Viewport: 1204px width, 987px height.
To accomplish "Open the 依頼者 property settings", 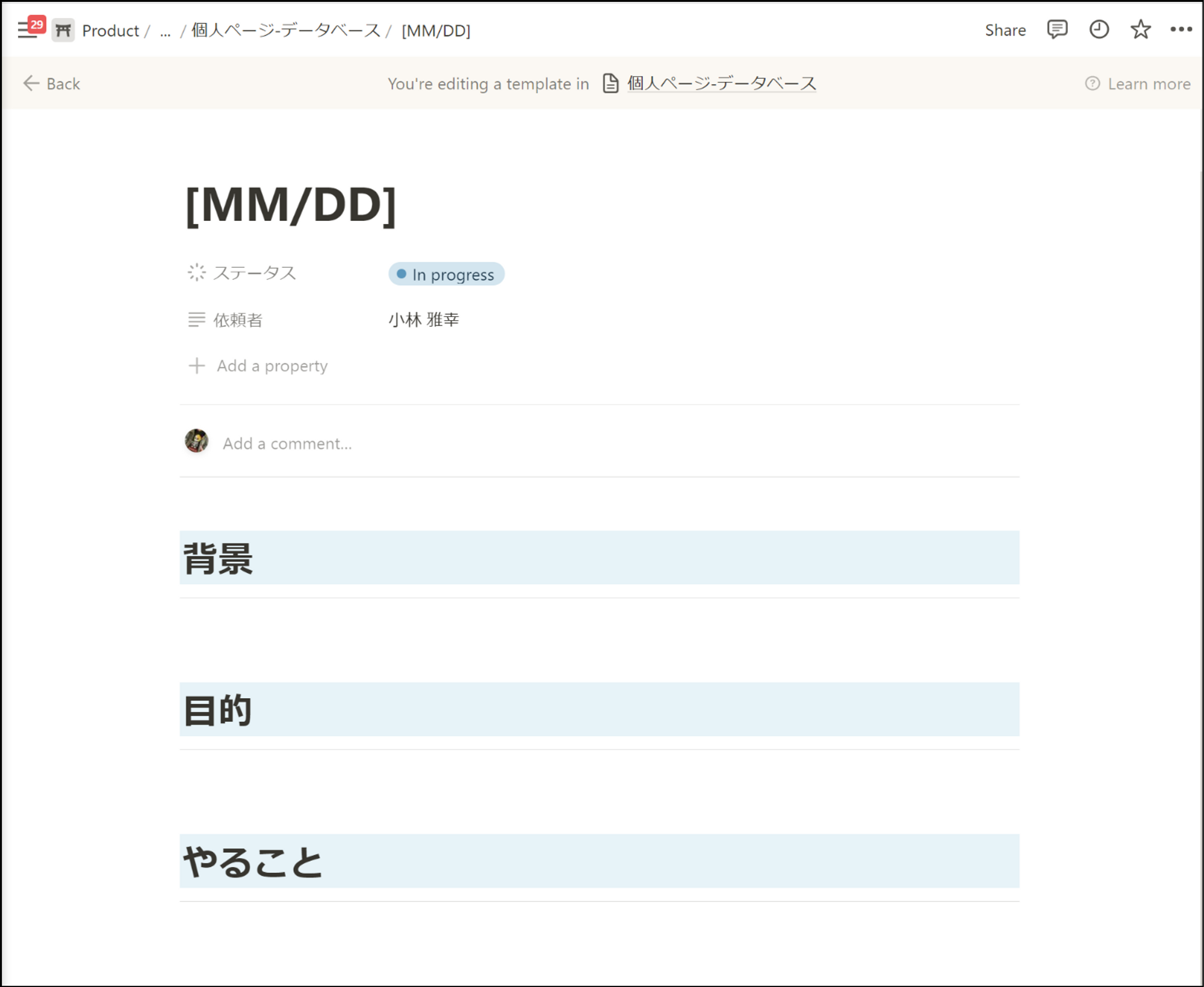I will (x=225, y=320).
